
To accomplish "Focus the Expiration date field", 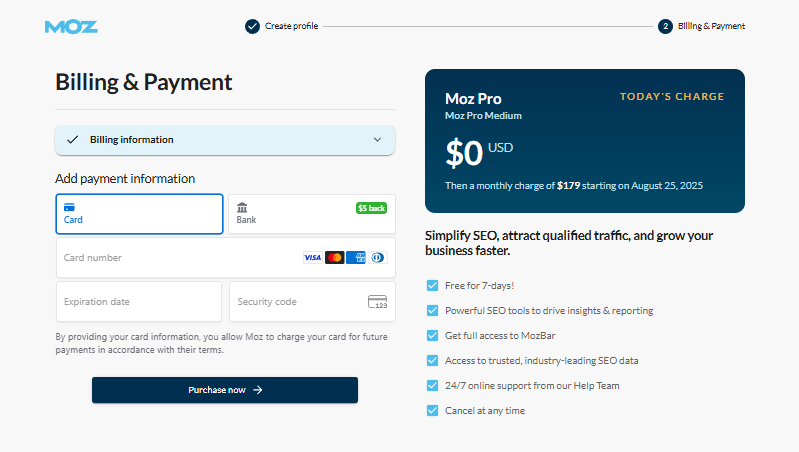I will click(x=139, y=302).
